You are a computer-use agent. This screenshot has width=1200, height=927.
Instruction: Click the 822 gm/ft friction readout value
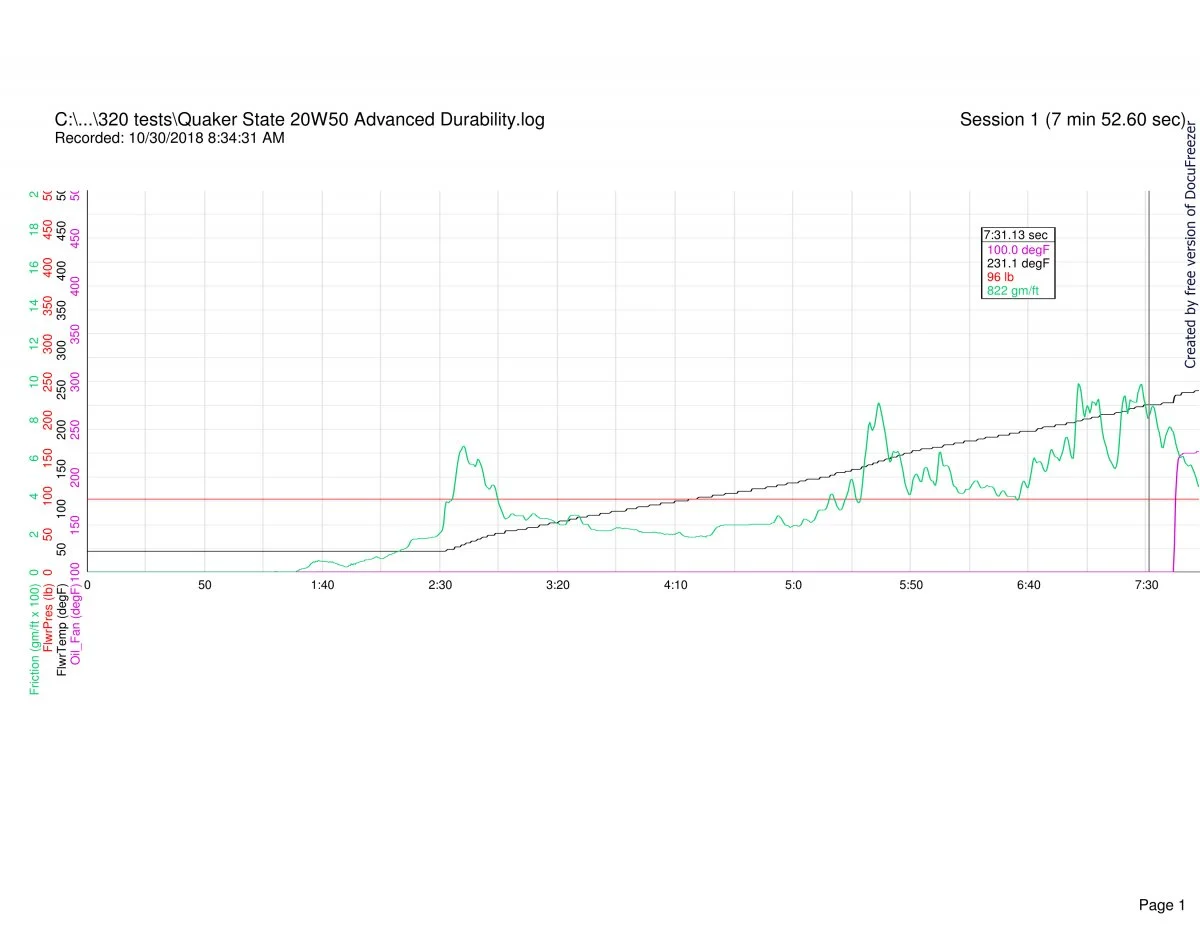pos(1012,291)
